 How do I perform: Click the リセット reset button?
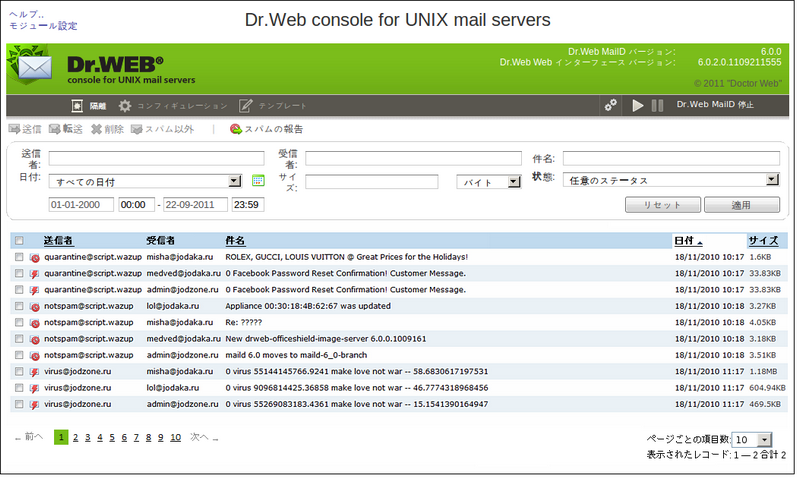(x=663, y=205)
